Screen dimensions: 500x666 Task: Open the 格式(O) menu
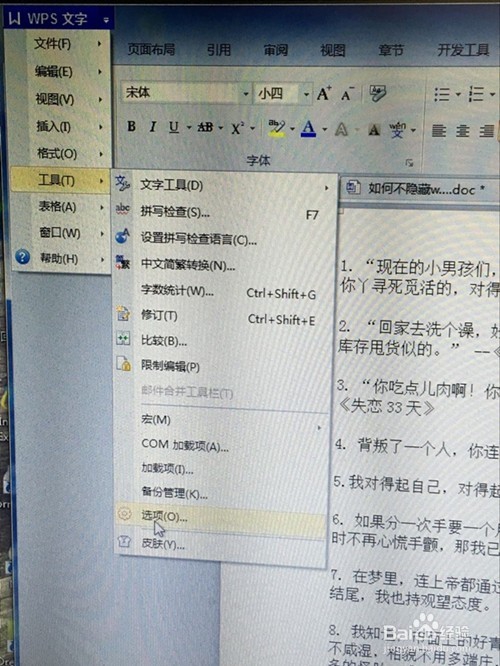[x=60, y=154]
